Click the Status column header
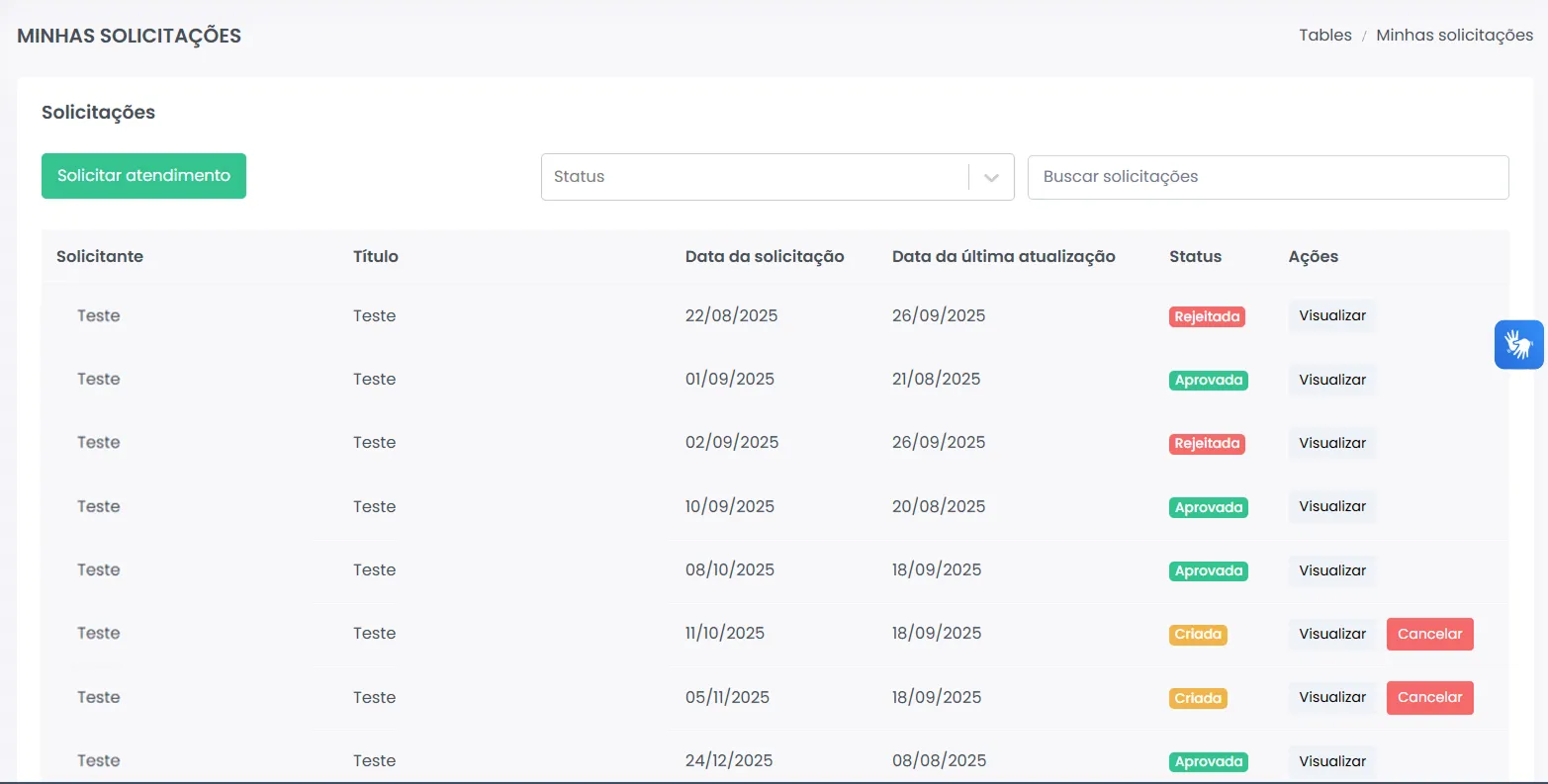The image size is (1548, 784). 1194,256
